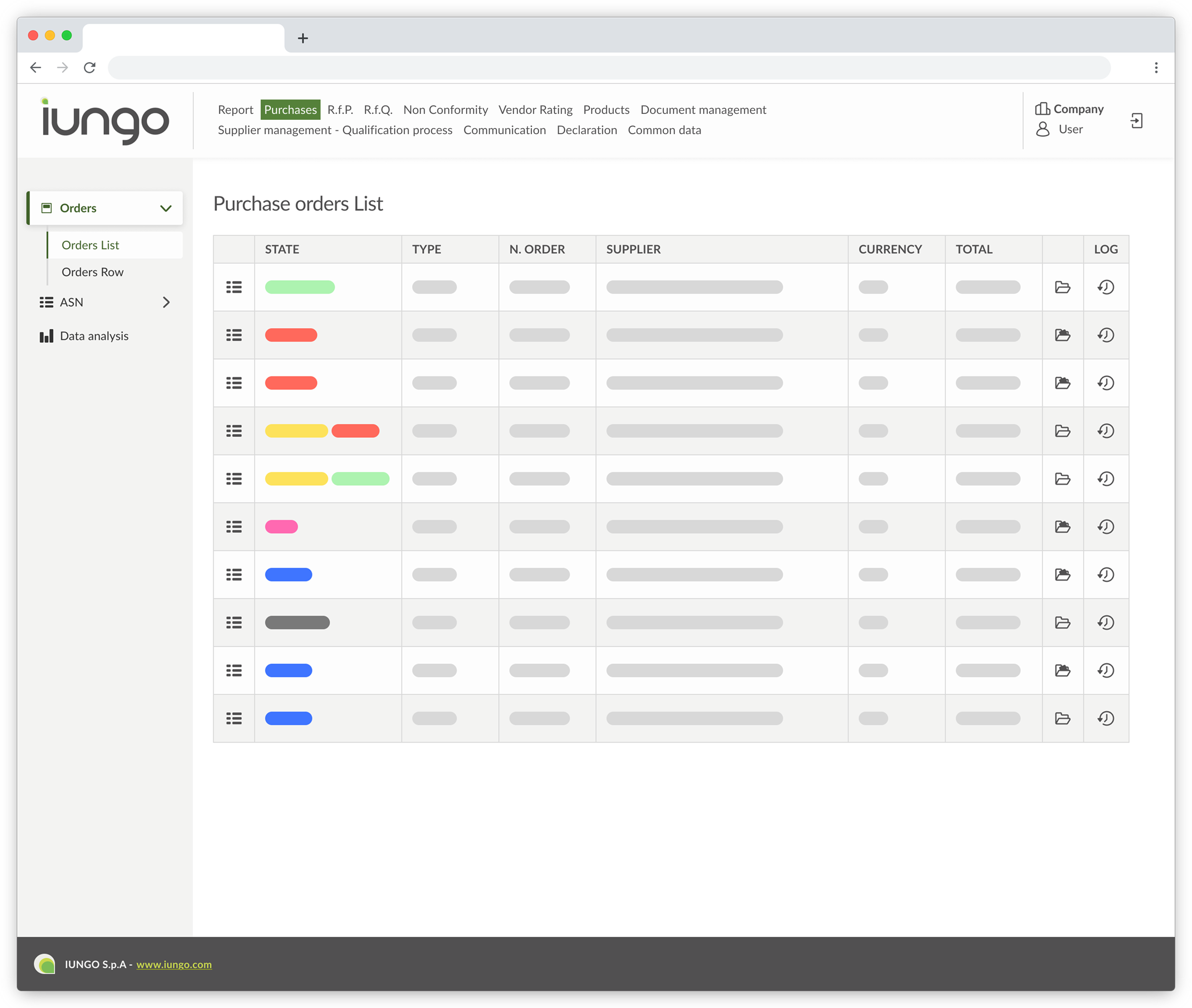Viewport: 1192px width, 1008px height.
Task: Sort by STATE column header
Action: pyautogui.click(x=282, y=249)
